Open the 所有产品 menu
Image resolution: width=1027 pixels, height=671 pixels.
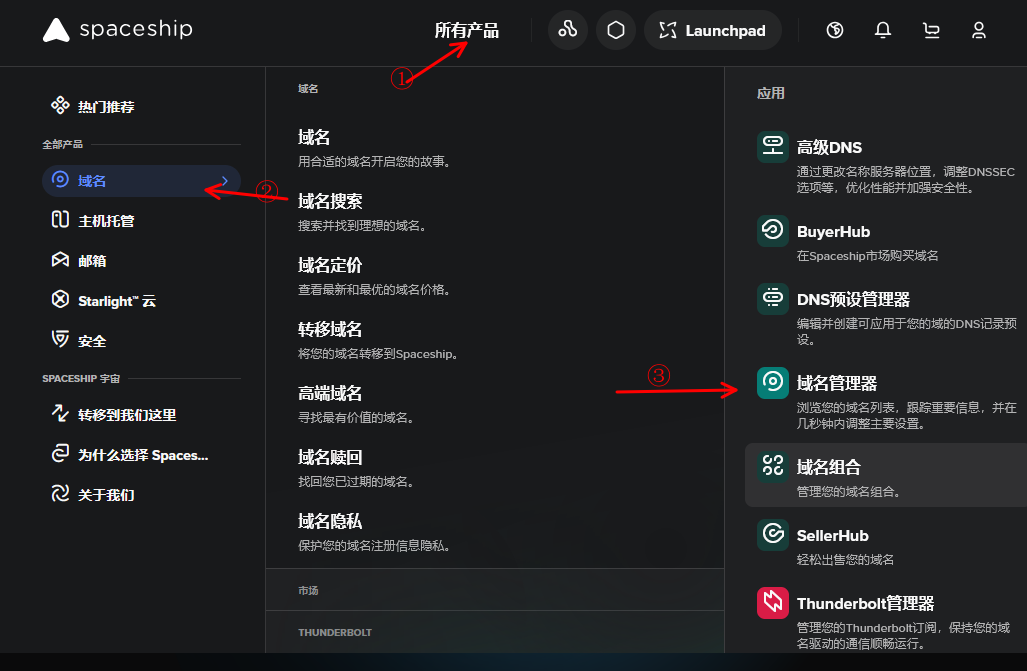coord(466,31)
